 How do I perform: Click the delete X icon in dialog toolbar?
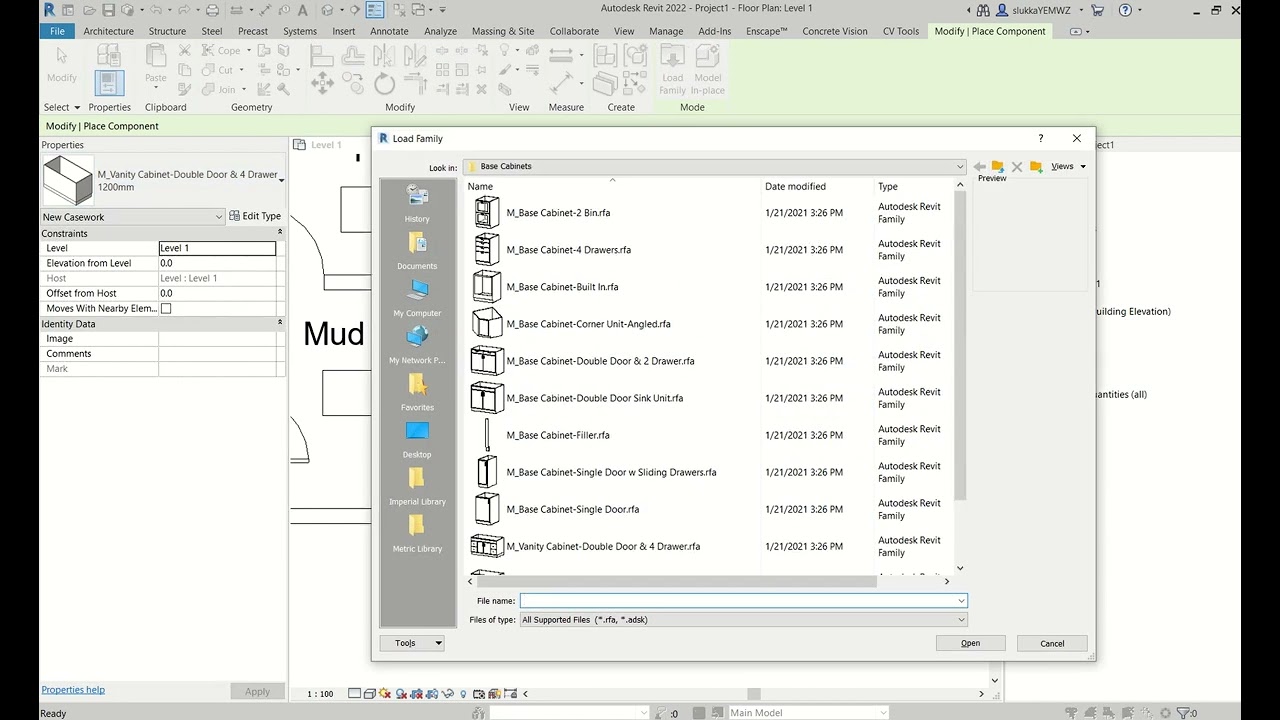(x=1017, y=167)
